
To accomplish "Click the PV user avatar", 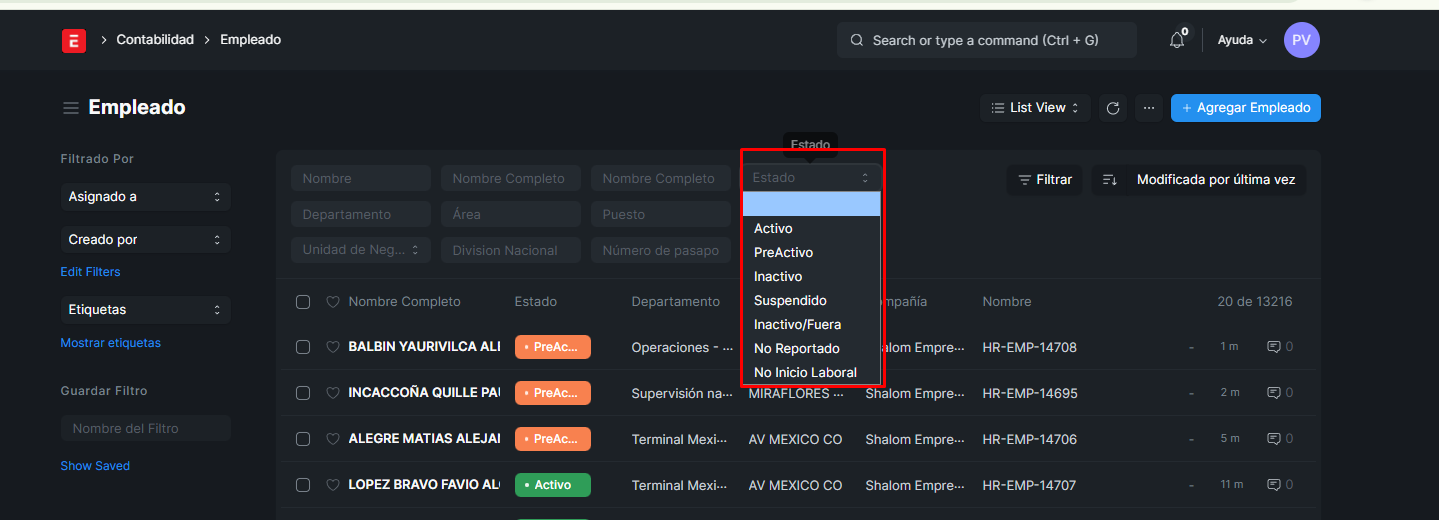I will (x=1301, y=40).
